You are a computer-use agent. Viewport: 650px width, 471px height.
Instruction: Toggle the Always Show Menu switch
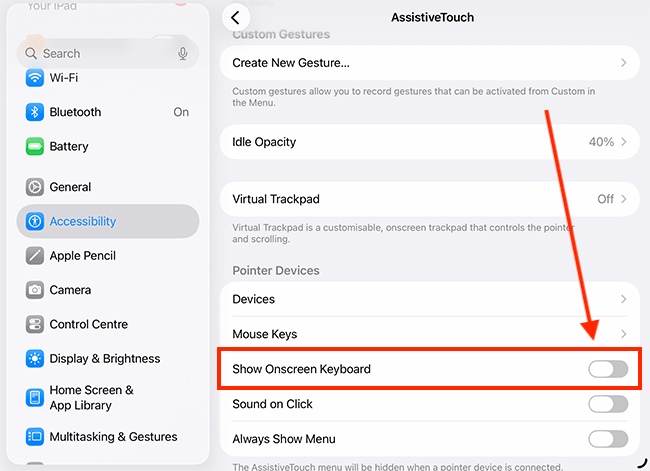pos(608,439)
